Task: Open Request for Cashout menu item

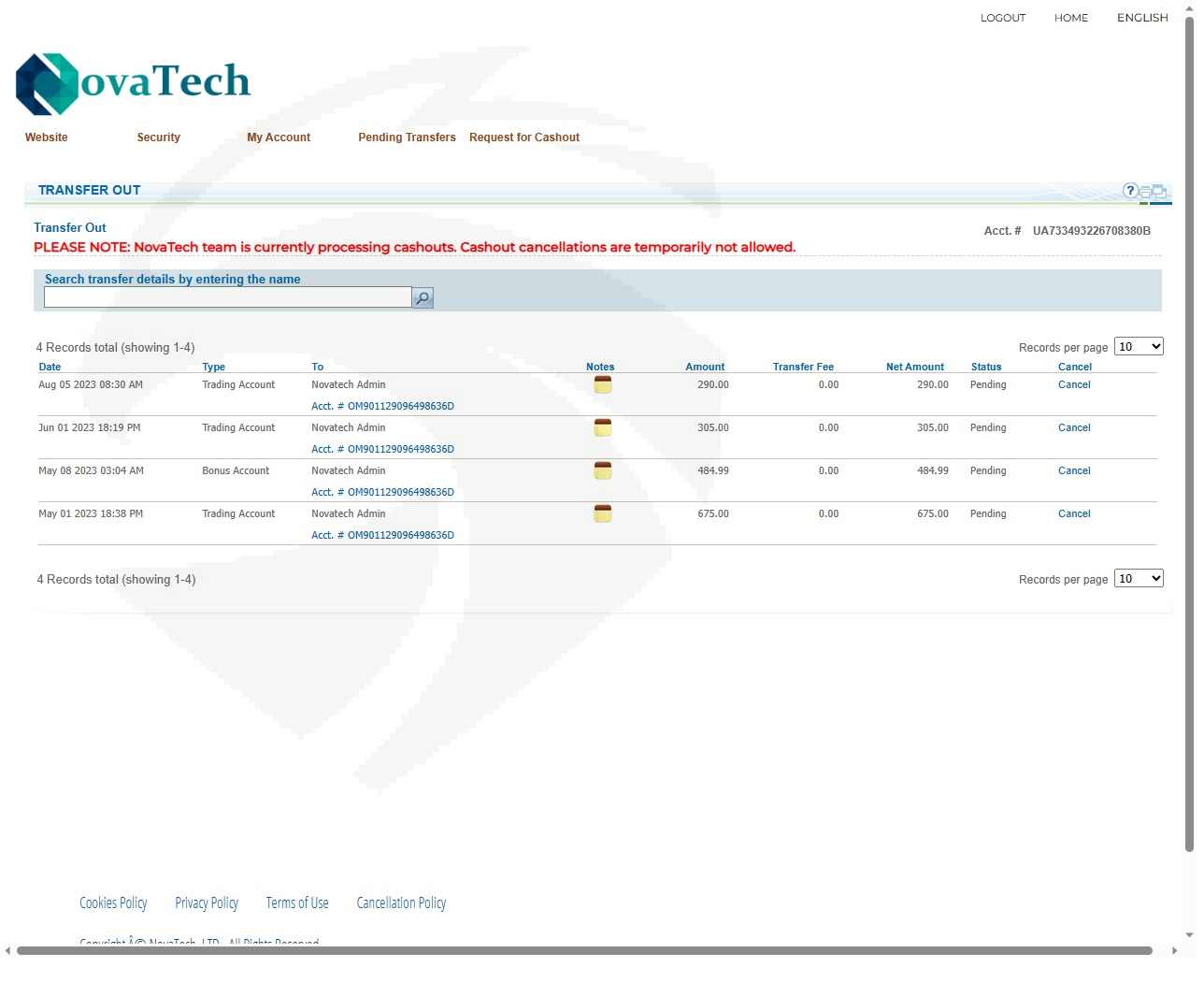Action: click(524, 137)
